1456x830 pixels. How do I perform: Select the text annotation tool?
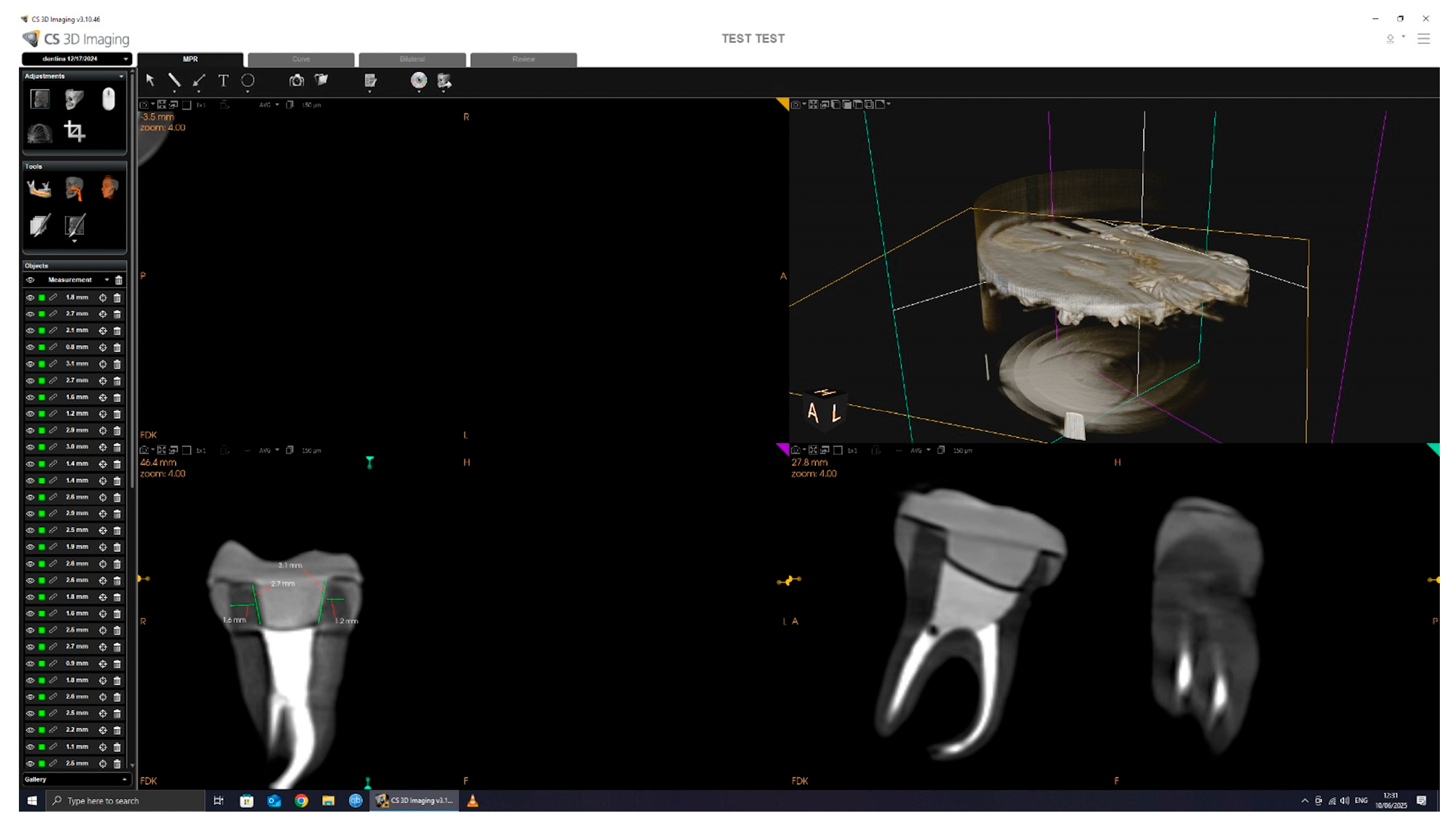[222, 81]
